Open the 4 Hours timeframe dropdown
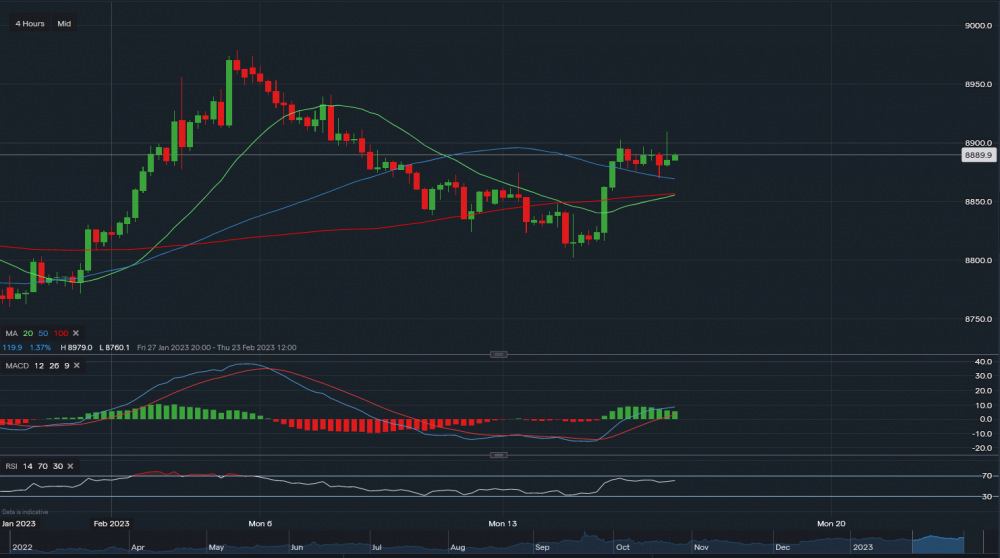The image size is (1000, 558). point(30,23)
